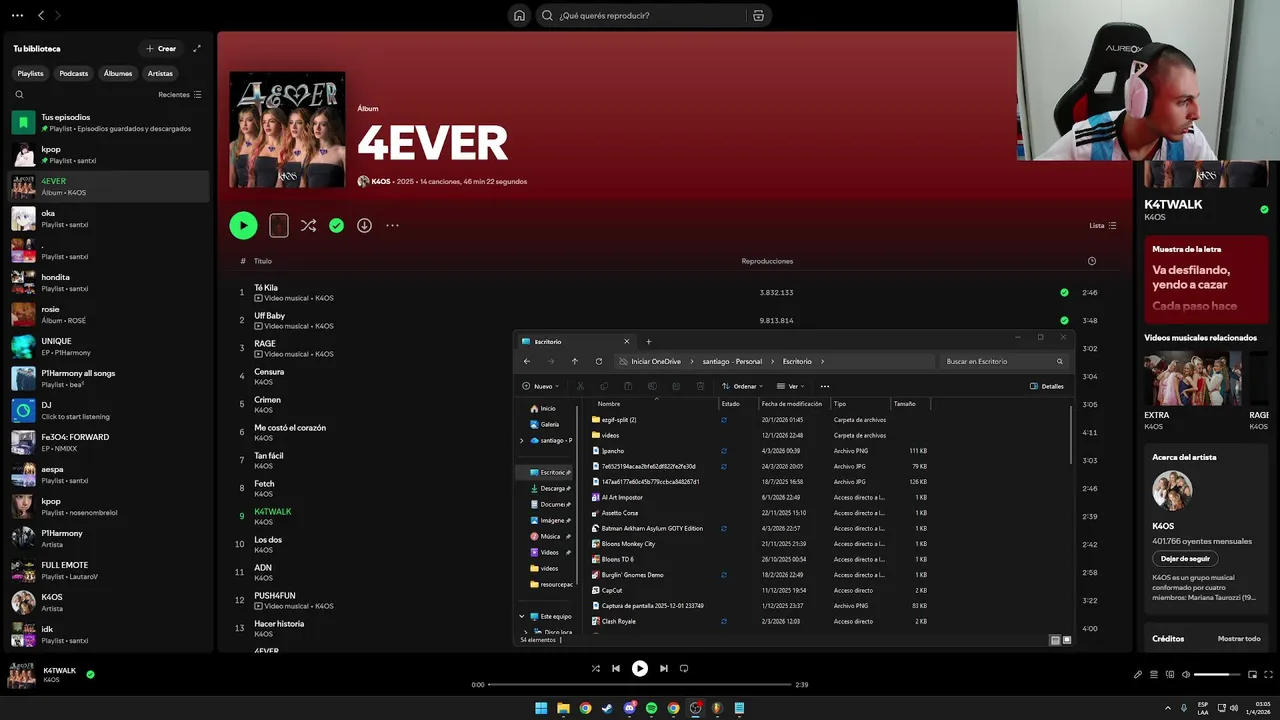Click in the ¿Qué querés reproducir? search field
The height and width of the screenshot is (720, 1280).
pyautogui.click(x=648, y=15)
